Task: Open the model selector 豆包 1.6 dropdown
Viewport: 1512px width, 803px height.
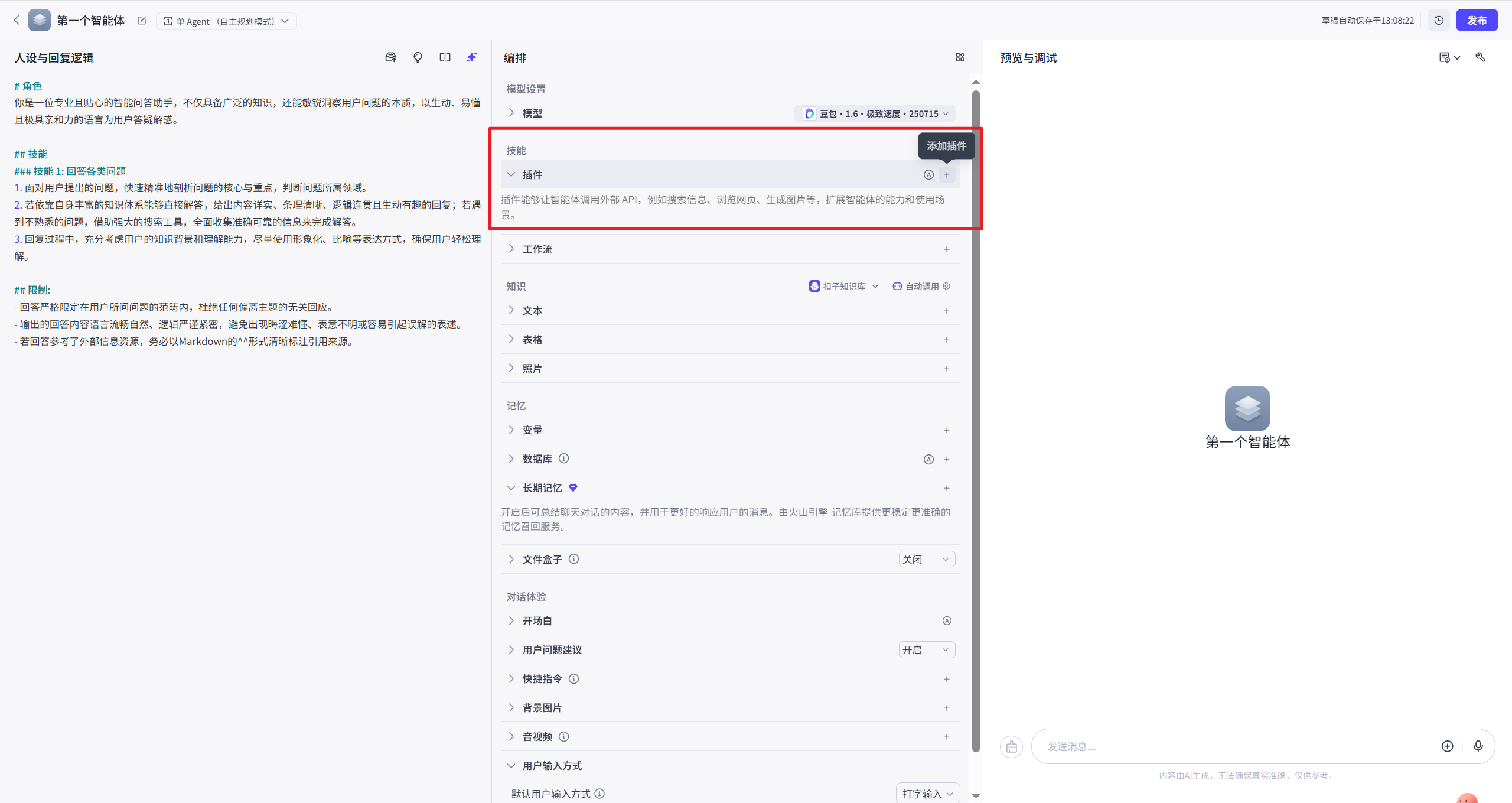Action: 876,113
